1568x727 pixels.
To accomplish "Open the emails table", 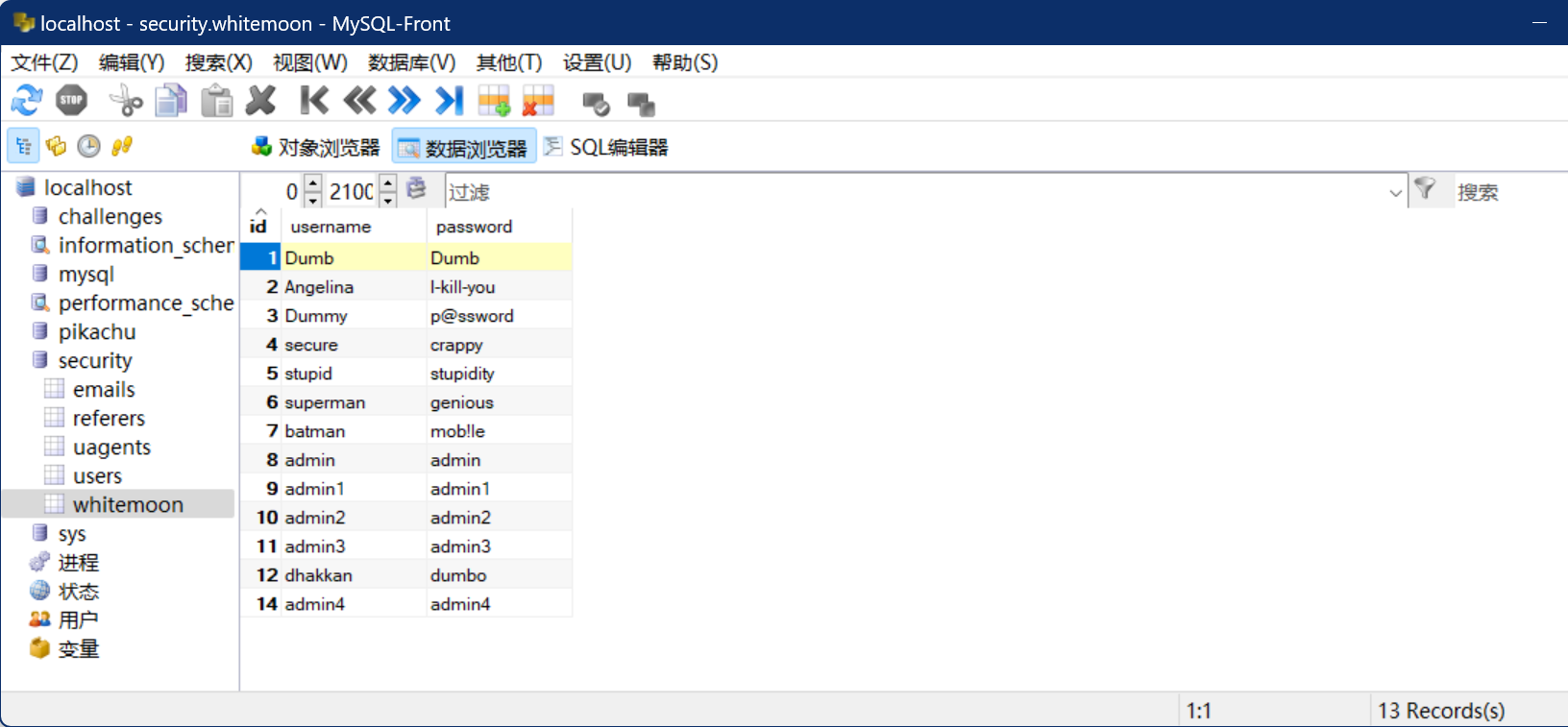I will click(x=90, y=389).
